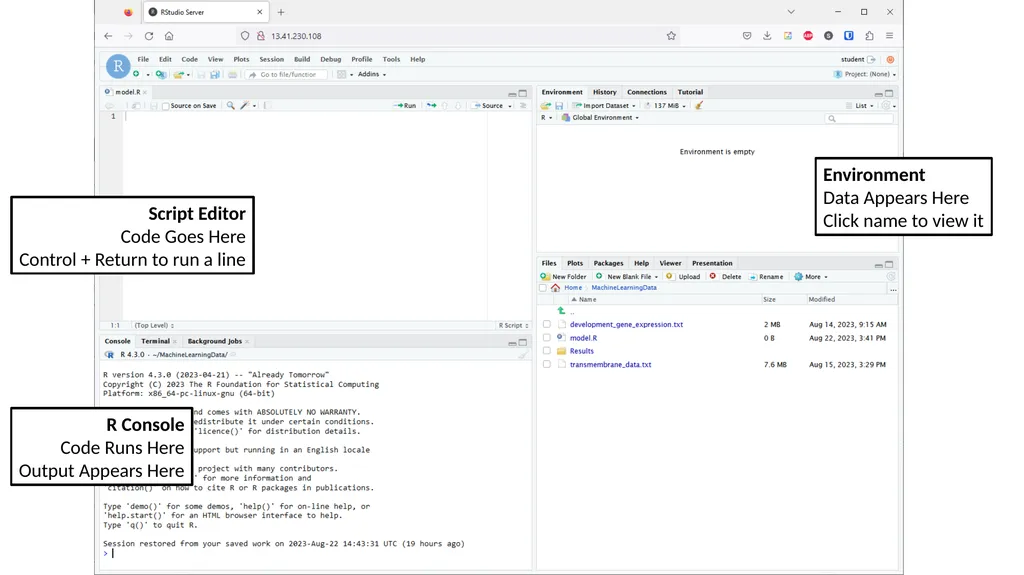Viewport: 1024px width, 575px height.
Task: Switch to the Connections tab
Action: [647, 92]
